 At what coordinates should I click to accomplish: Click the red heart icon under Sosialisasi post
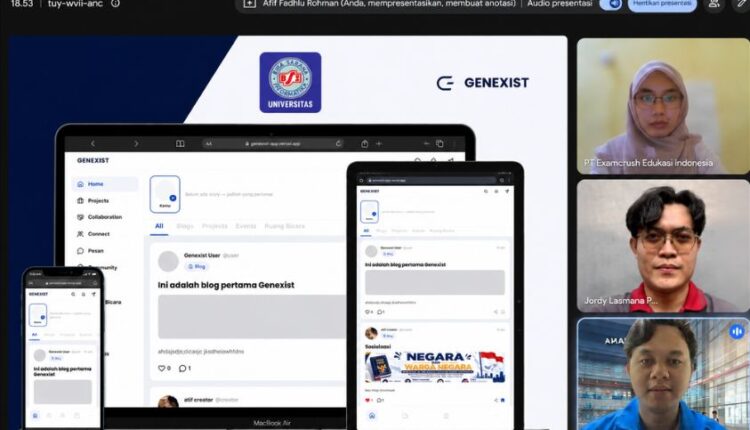(368, 400)
